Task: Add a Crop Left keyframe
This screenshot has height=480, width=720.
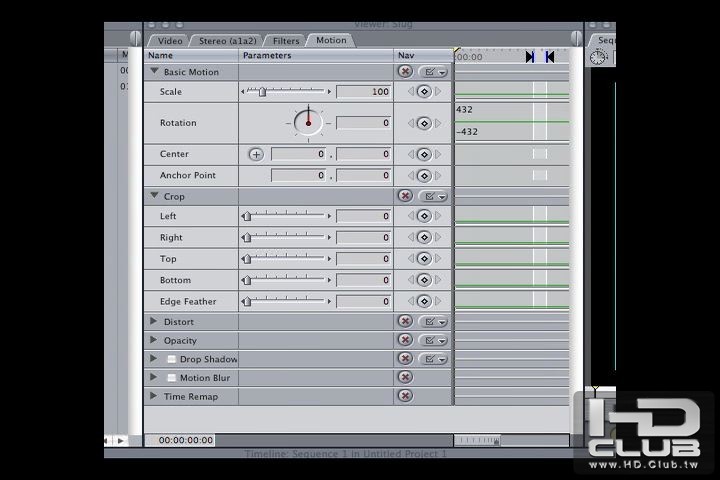Action: pyautogui.click(x=424, y=216)
